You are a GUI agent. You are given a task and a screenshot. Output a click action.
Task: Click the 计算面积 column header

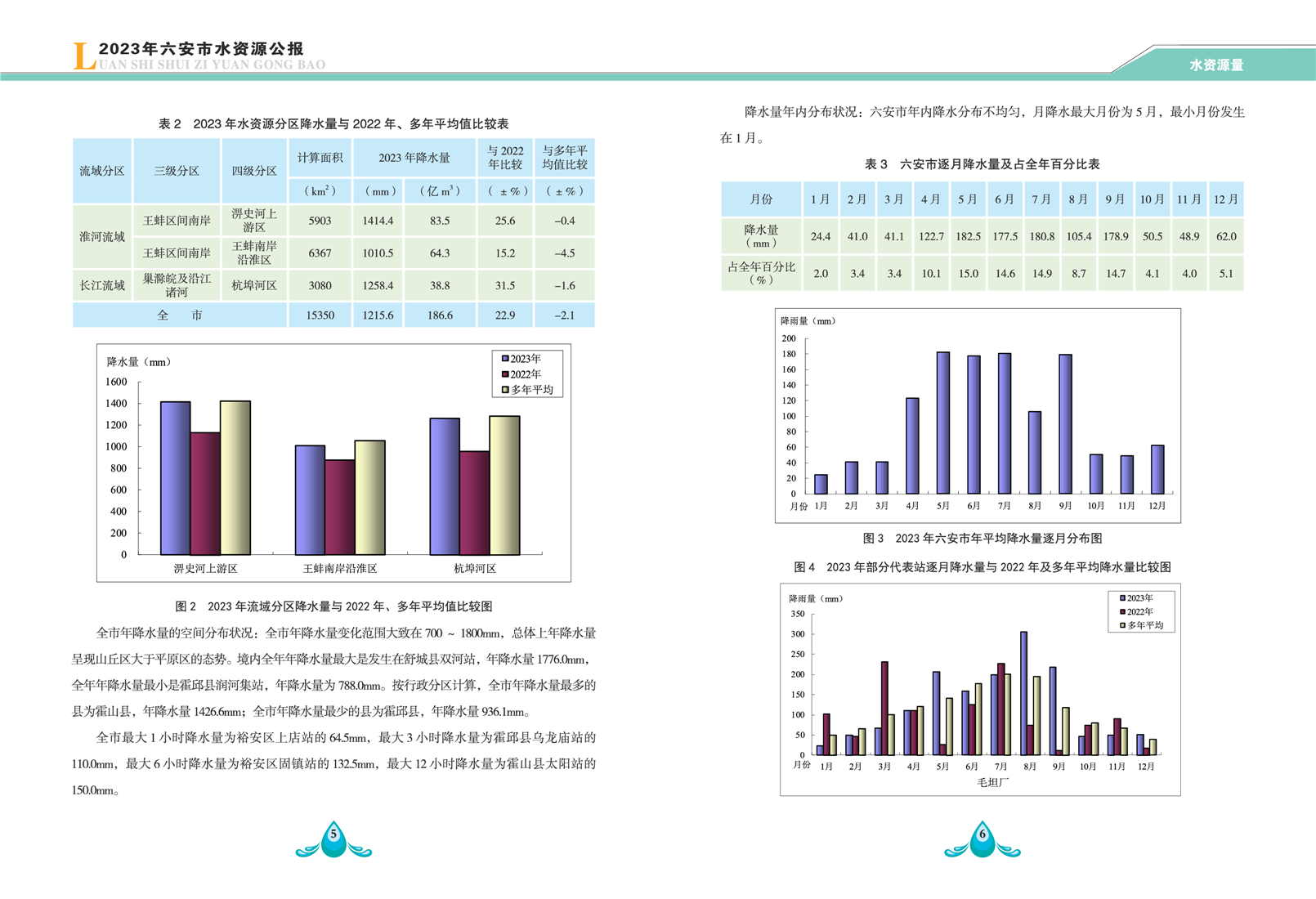pos(320,158)
